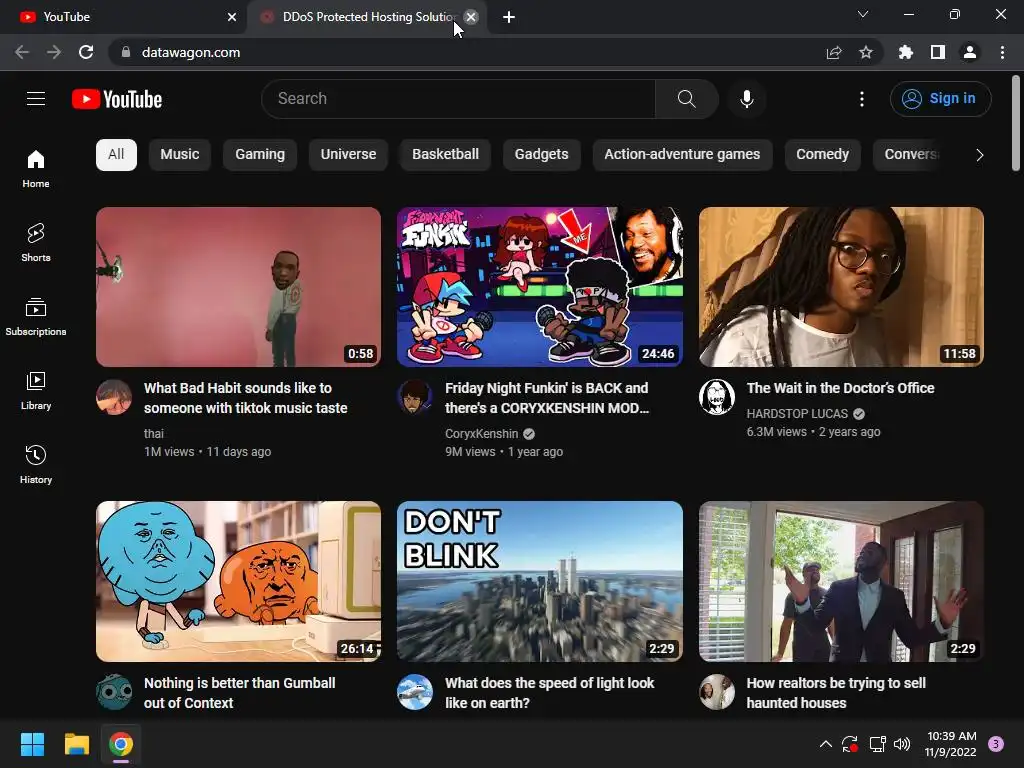Viewport: 1024px width, 768px height.
Task: Start voice search with microphone icon
Action: tap(746, 99)
